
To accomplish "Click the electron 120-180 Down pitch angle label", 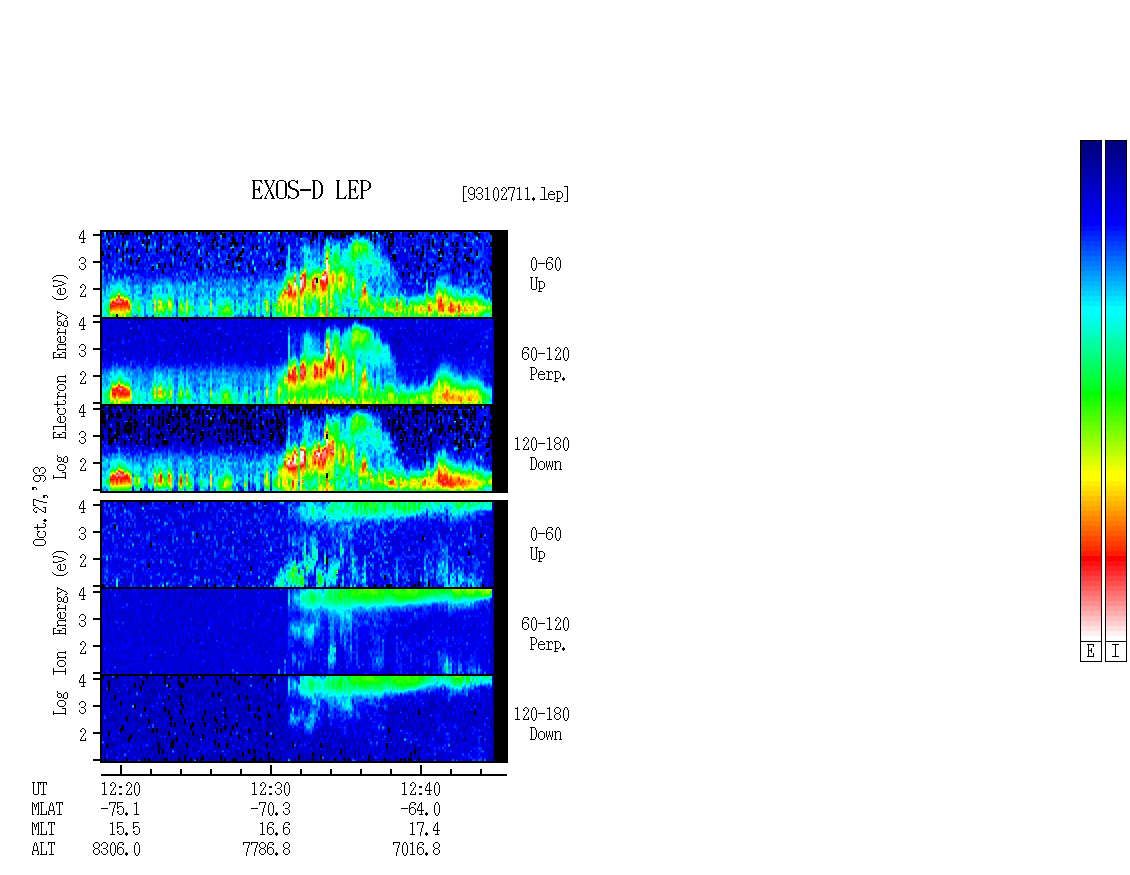I will point(541,454).
